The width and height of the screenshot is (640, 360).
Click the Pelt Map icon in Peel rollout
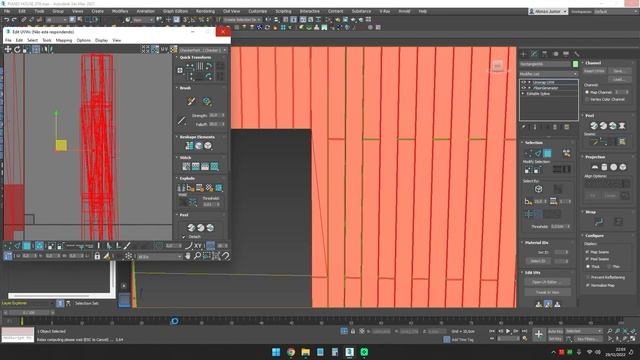coord(622,126)
